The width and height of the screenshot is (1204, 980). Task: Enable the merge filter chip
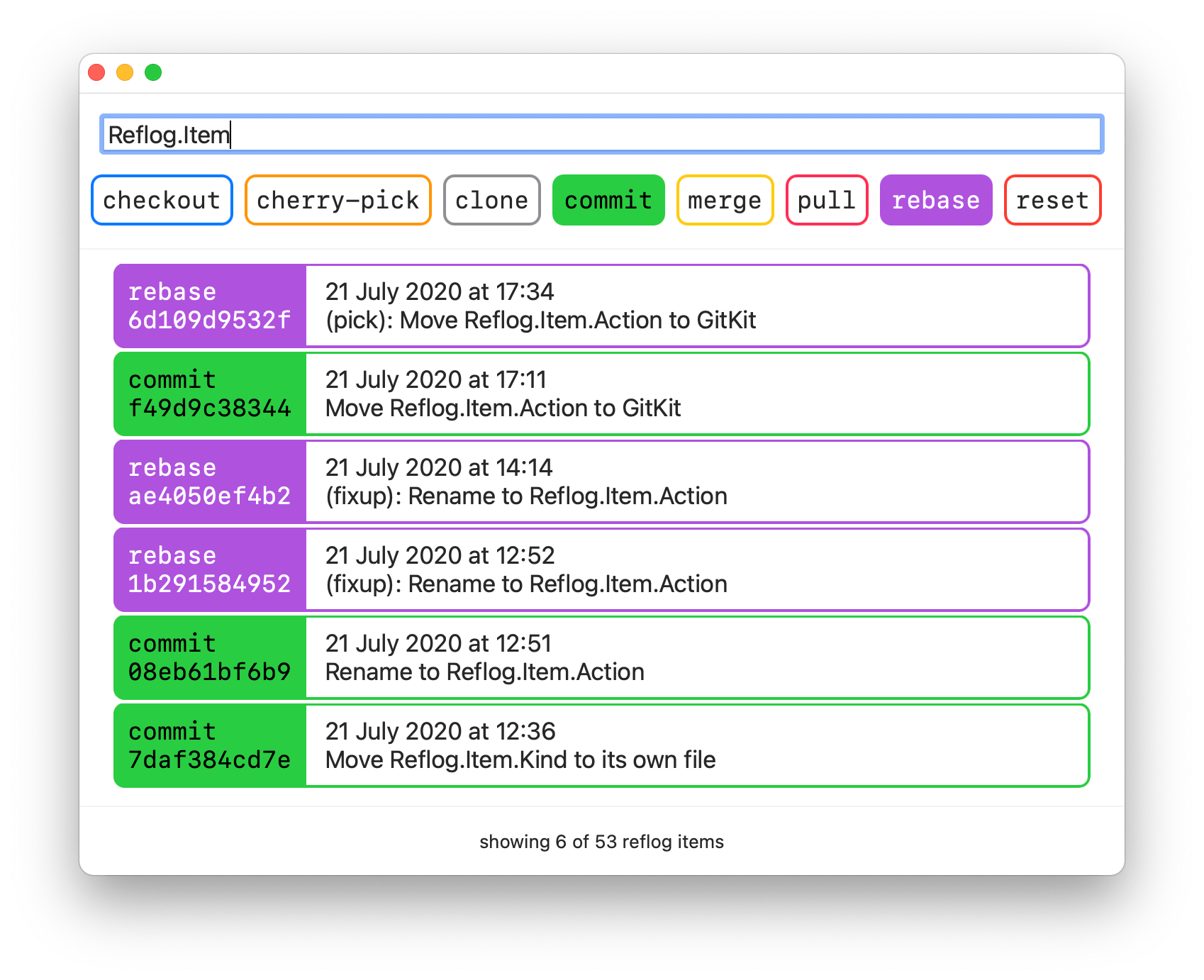[x=724, y=200]
